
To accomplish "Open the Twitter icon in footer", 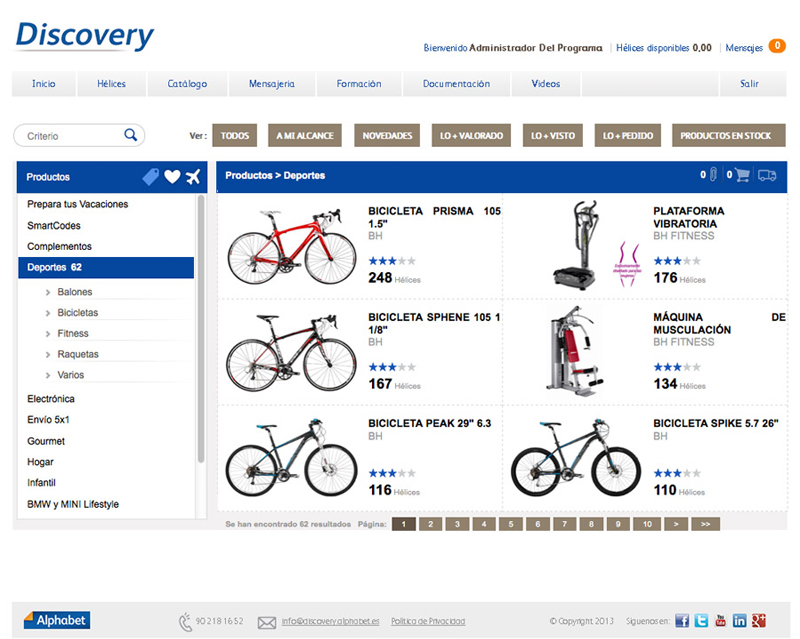I will [701, 621].
